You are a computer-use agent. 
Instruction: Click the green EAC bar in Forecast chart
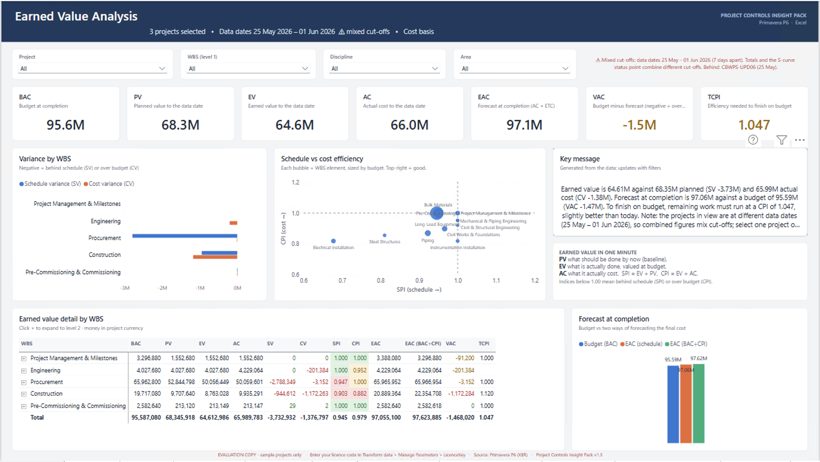click(x=699, y=403)
